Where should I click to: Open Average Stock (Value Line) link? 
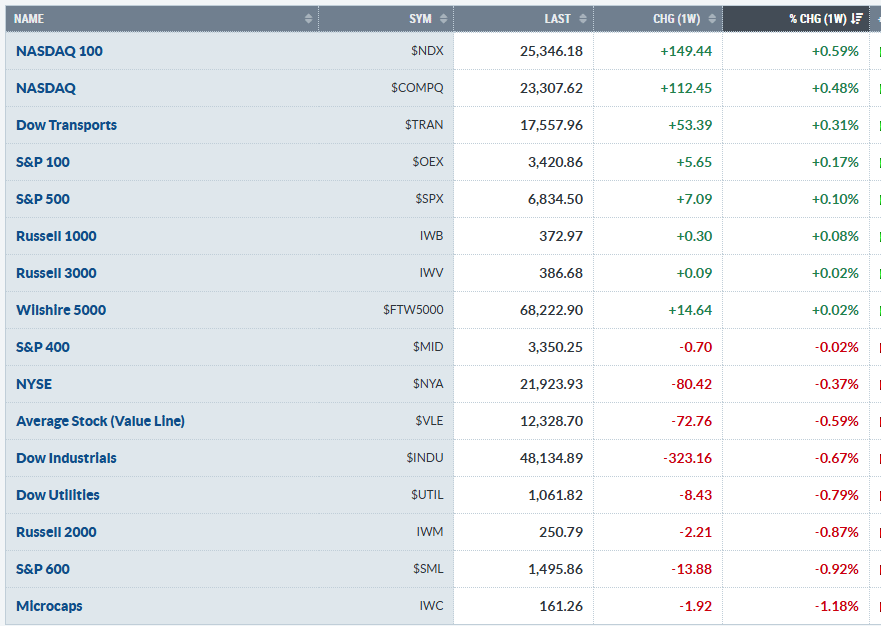pos(100,421)
